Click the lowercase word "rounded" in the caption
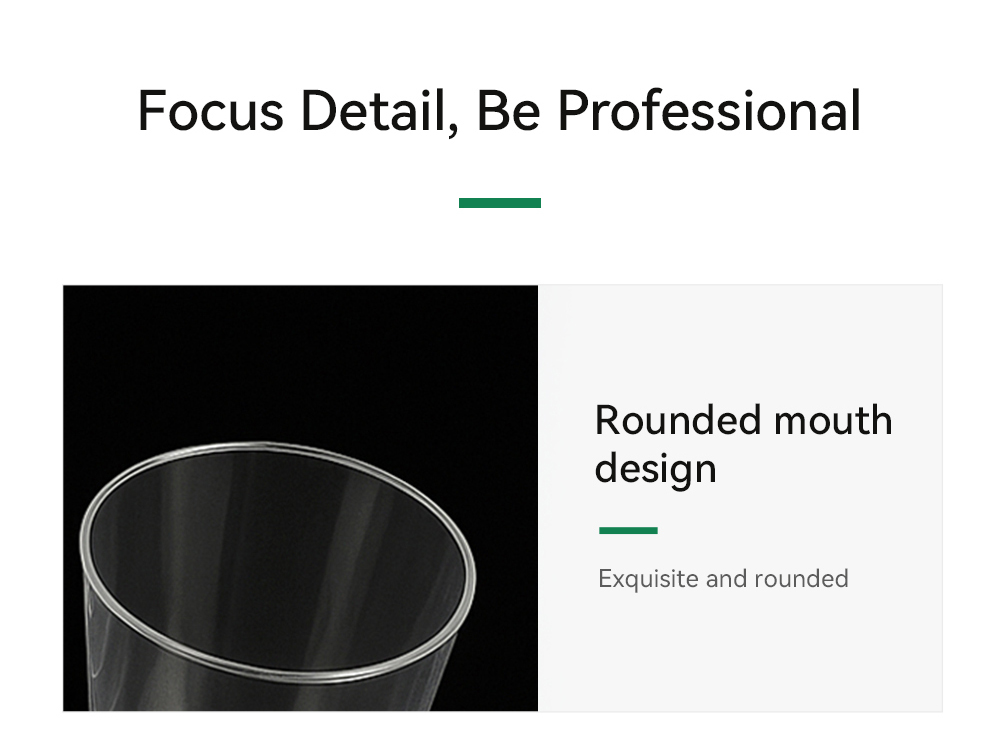This screenshot has height=739, width=1000. coord(801,578)
